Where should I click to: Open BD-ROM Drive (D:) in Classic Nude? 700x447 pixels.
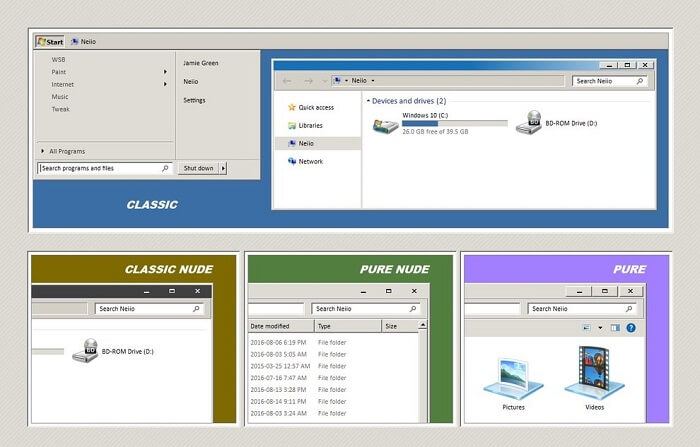pyautogui.click(x=113, y=351)
